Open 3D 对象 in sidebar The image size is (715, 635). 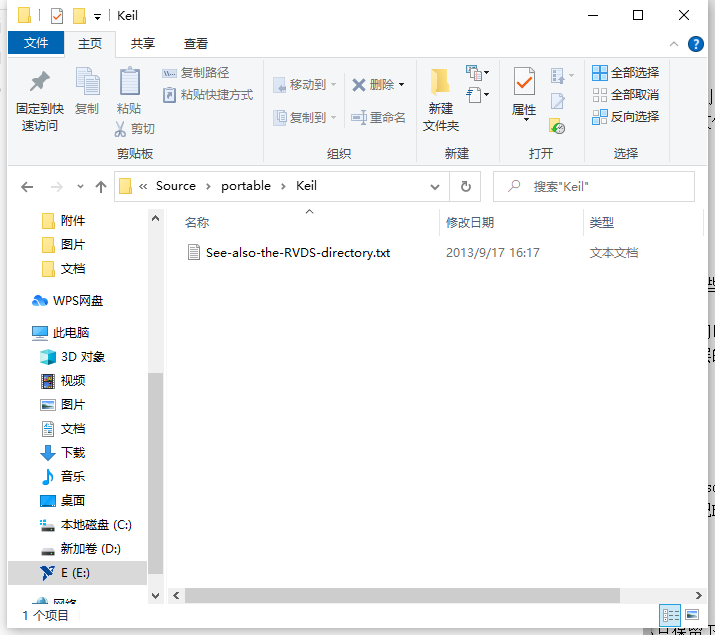(x=73, y=357)
